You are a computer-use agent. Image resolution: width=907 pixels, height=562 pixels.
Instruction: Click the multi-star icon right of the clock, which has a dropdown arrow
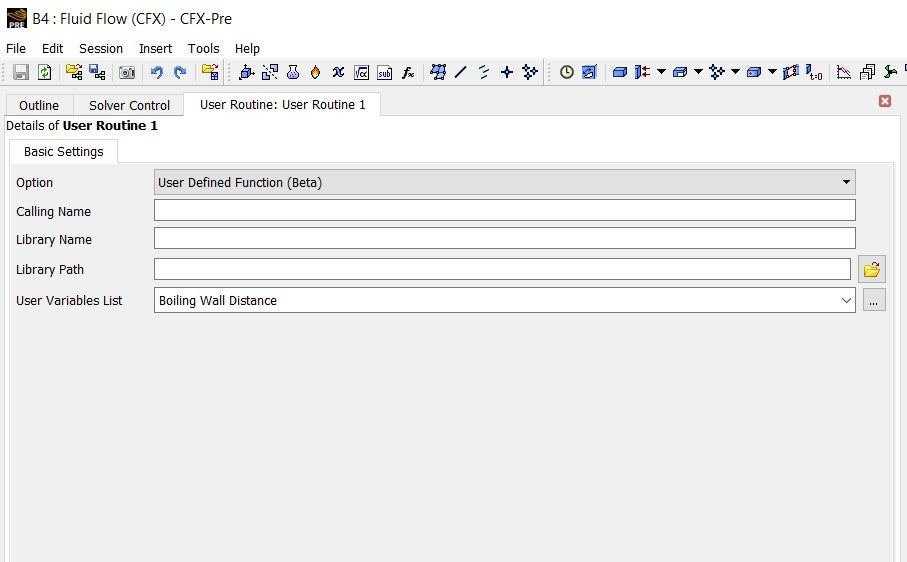717,72
